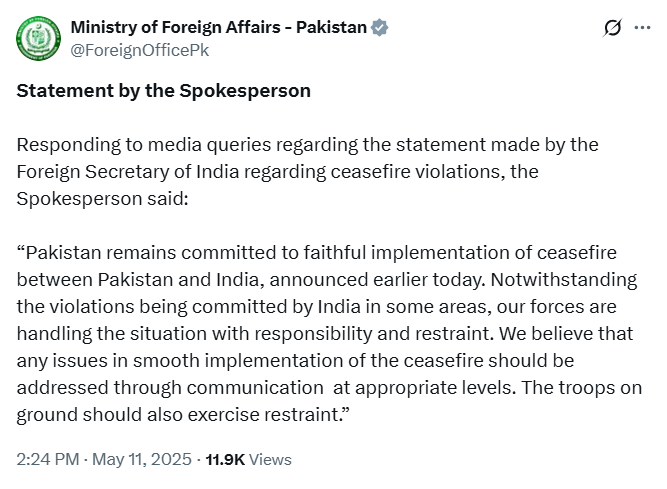
Task: View the 11.9K count
Action: tap(225, 460)
